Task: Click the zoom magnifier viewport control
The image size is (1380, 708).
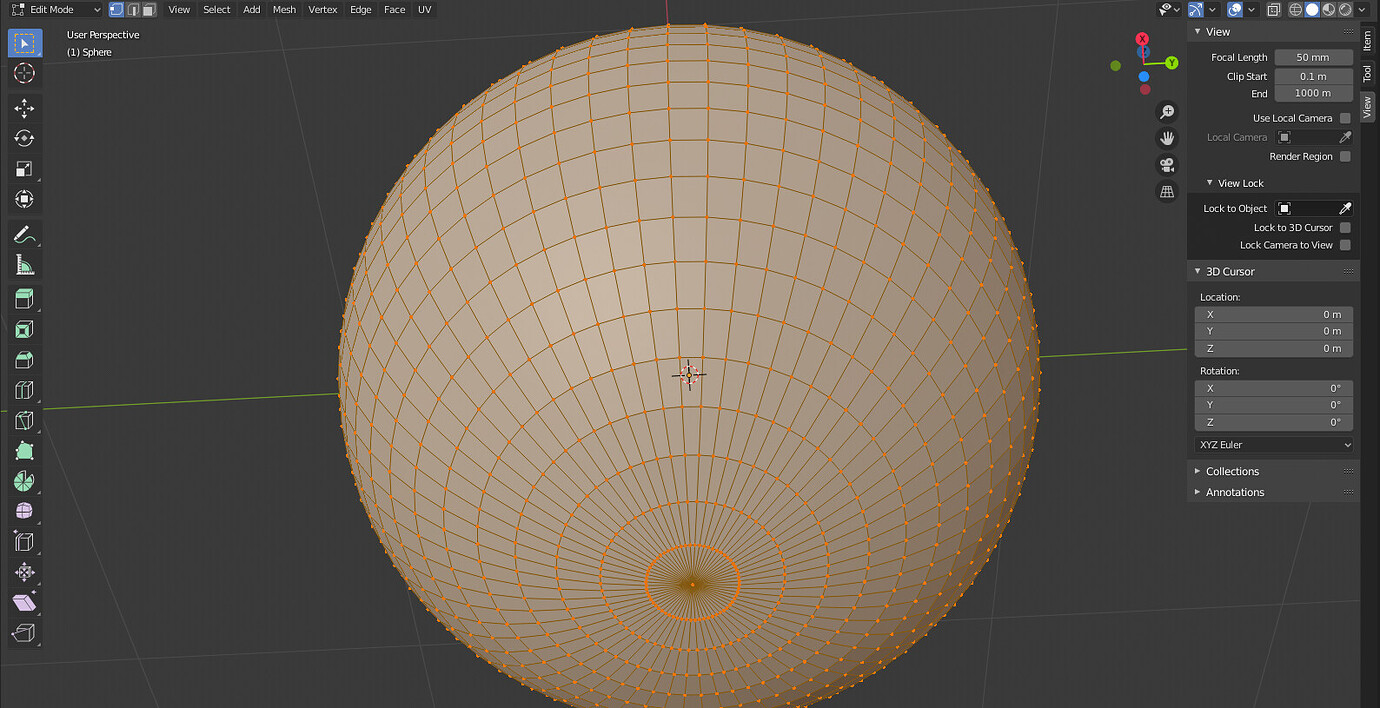Action: click(1167, 111)
